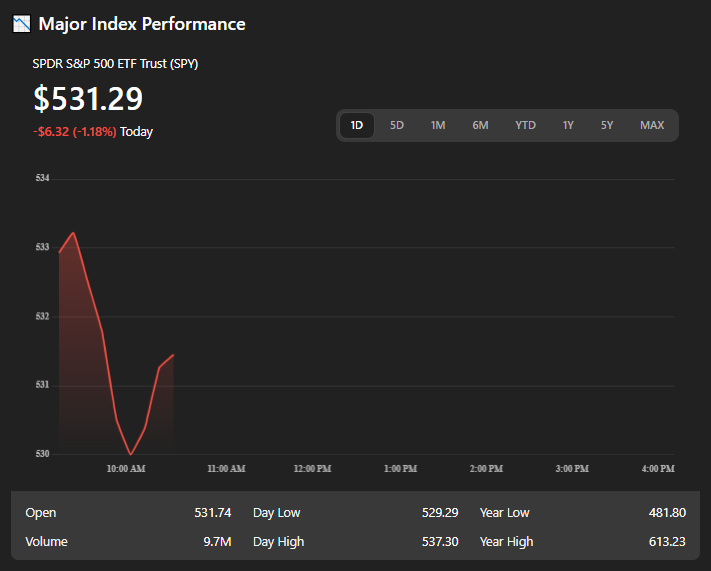
Task: Click the Year Low label
Action: (x=505, y=512)
